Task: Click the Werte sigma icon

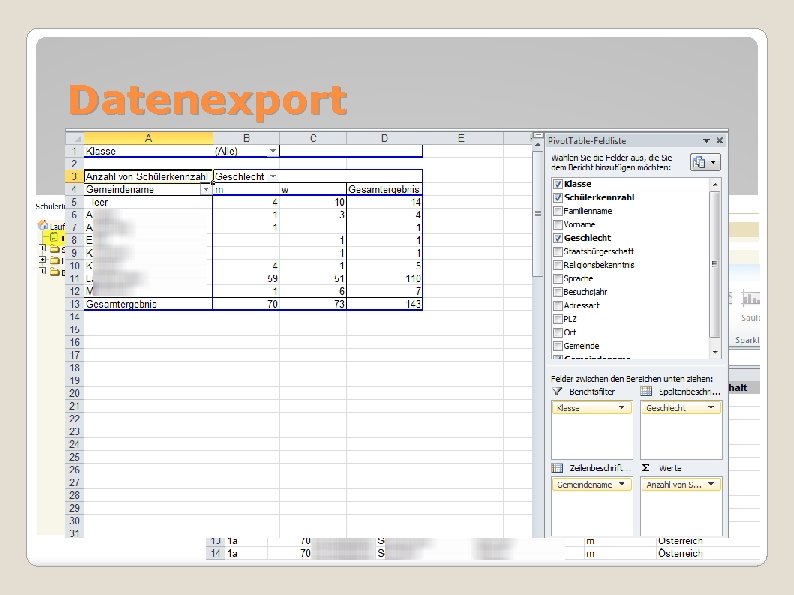Action: click(x=646, y=468)
